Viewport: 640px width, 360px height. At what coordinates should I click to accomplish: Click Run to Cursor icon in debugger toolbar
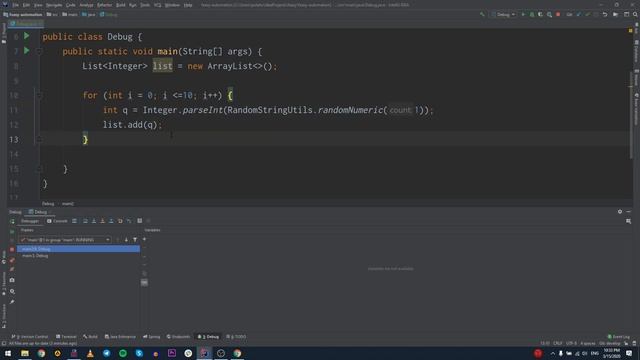coord(129,221)
